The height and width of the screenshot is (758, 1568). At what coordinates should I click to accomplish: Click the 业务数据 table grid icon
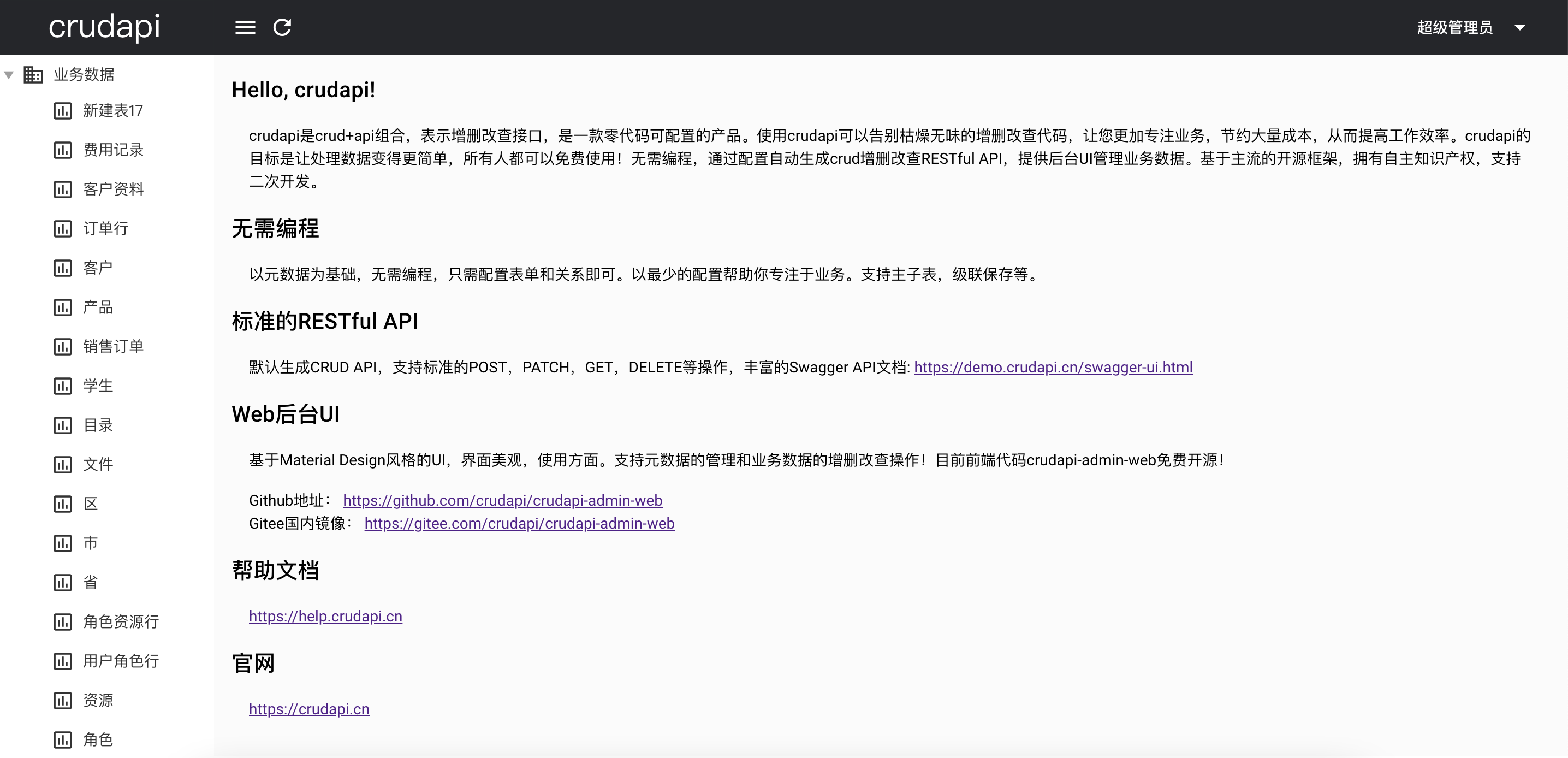[33, 74]
